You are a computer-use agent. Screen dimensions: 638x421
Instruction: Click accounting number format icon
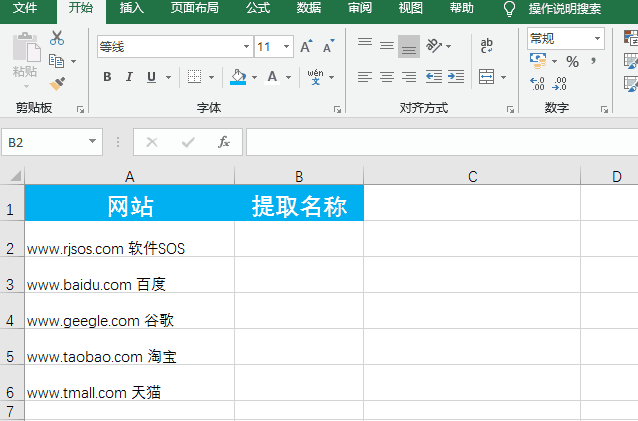click(538, 61)
